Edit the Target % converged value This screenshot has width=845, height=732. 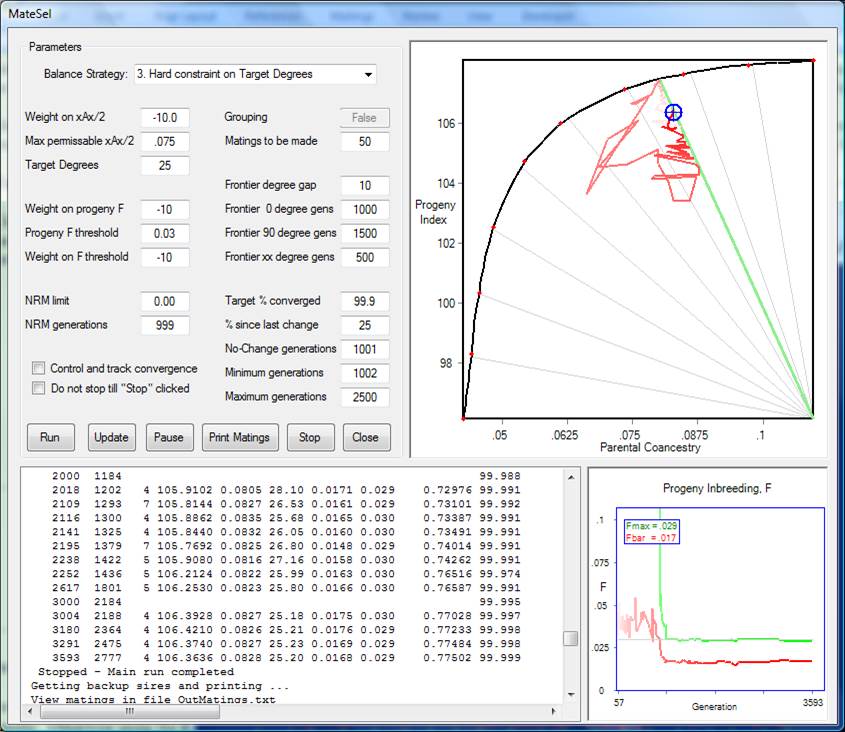[x=365, y=301]
